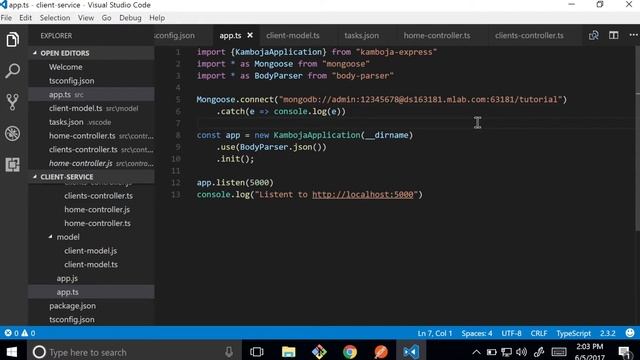Open home-controller.js in the file tree

tap(97, 209)
